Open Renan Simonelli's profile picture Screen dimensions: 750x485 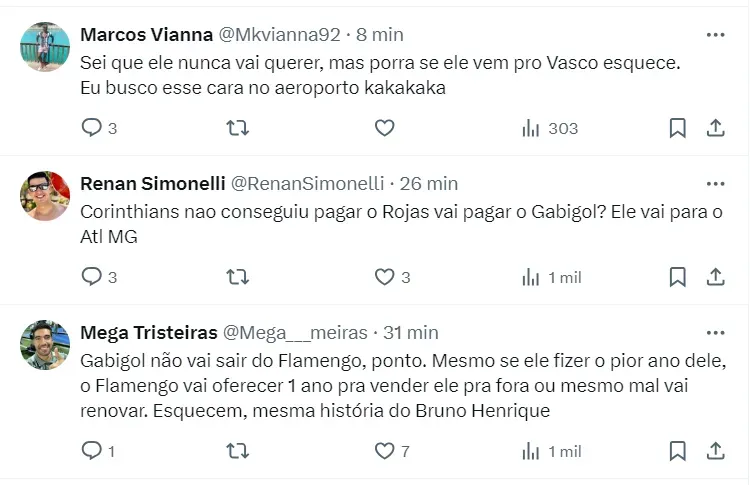point(44,196)
